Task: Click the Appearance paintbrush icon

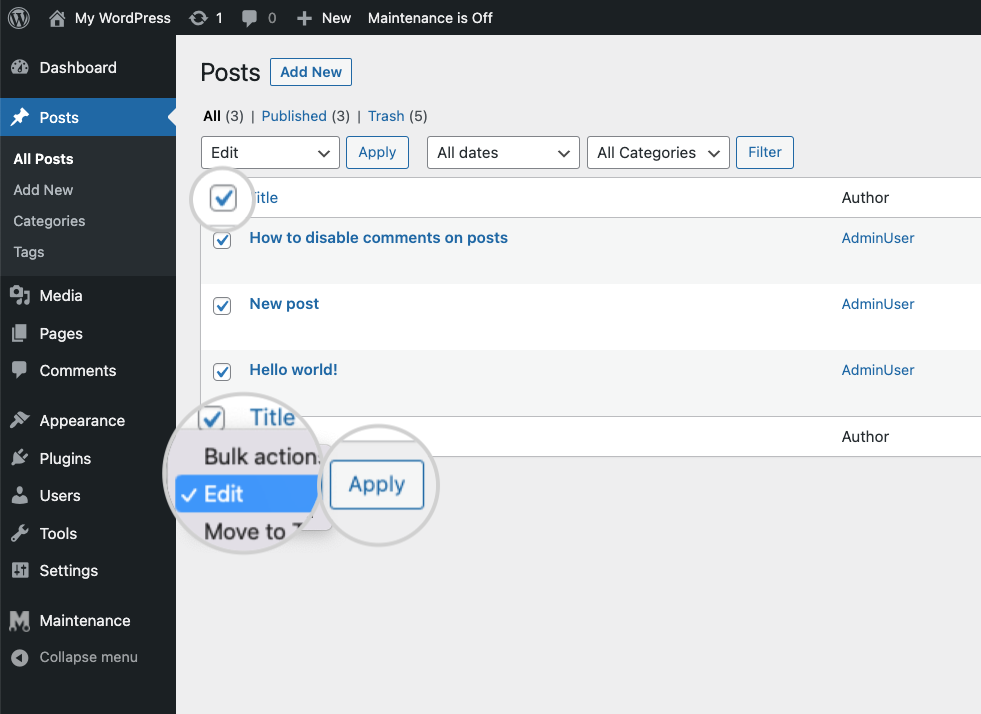Action: click(20, 420)
